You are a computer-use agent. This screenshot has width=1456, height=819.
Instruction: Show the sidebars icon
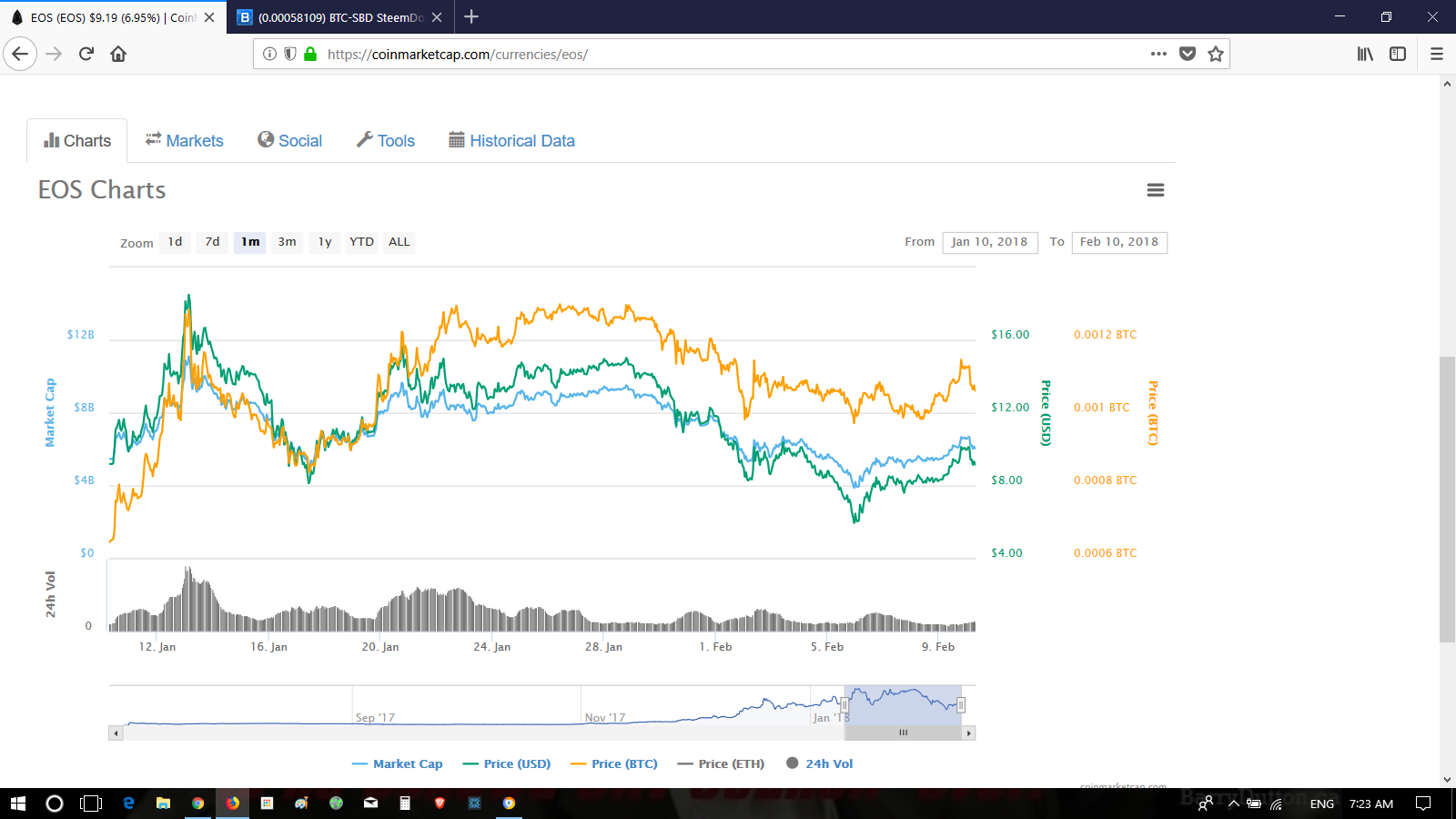(x=1398, y=54)
